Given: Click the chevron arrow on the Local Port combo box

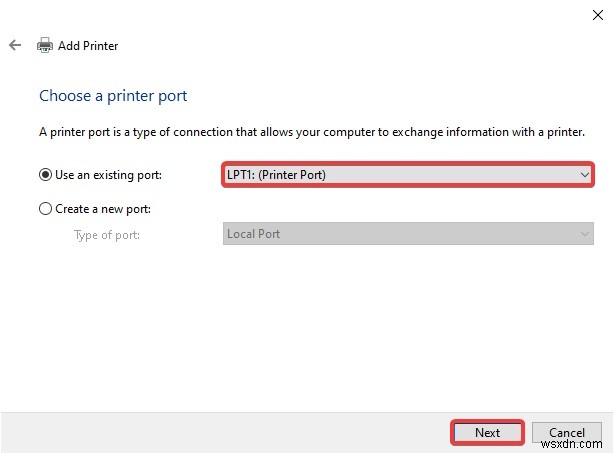Looking at the screenshot, I should pos(585,234).
